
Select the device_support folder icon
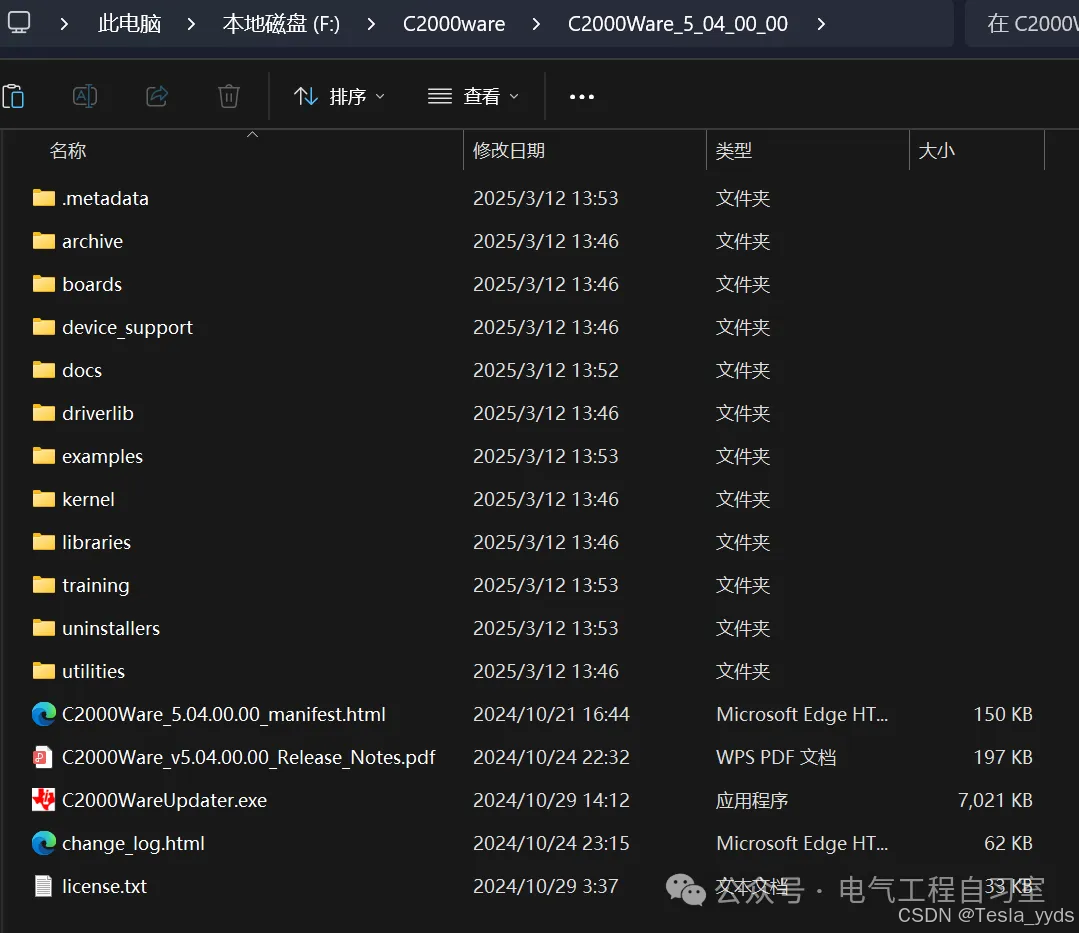coord(44,327)
